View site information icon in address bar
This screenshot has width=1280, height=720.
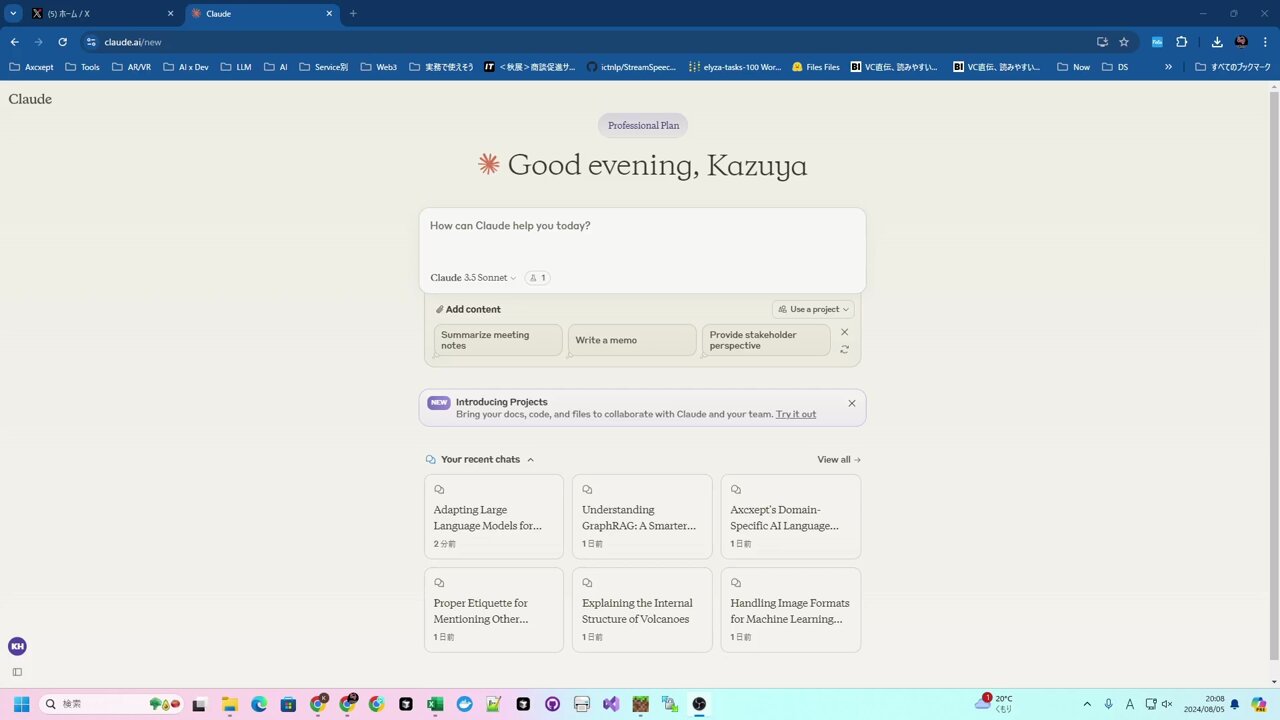tap(91, 42)
